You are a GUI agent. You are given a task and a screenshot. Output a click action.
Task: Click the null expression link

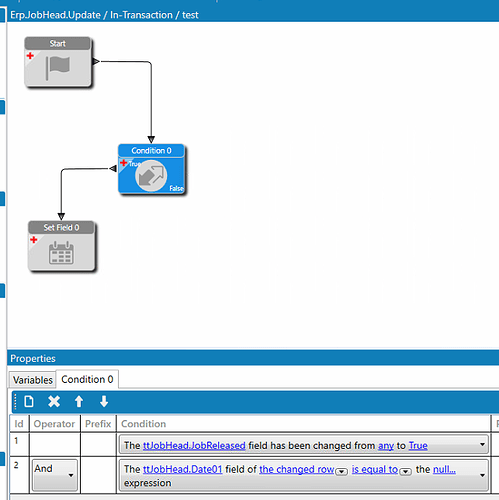pos(444,469)
